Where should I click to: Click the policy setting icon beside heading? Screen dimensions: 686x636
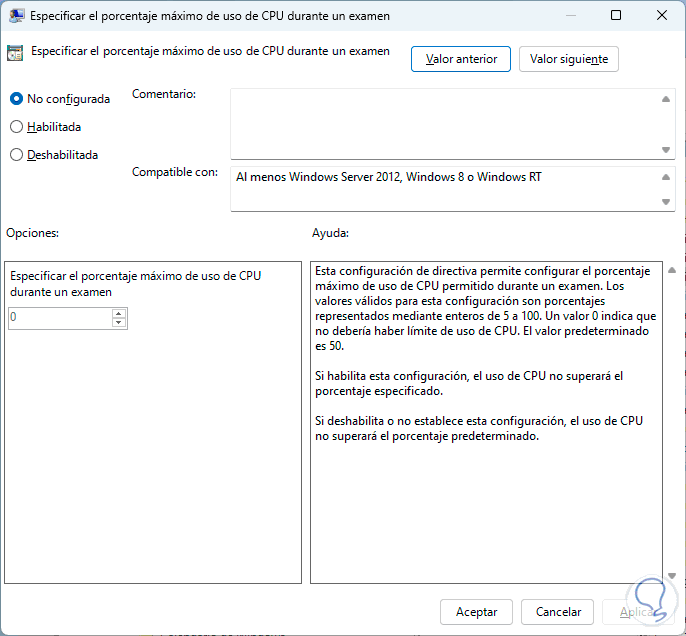coord(15,53)
